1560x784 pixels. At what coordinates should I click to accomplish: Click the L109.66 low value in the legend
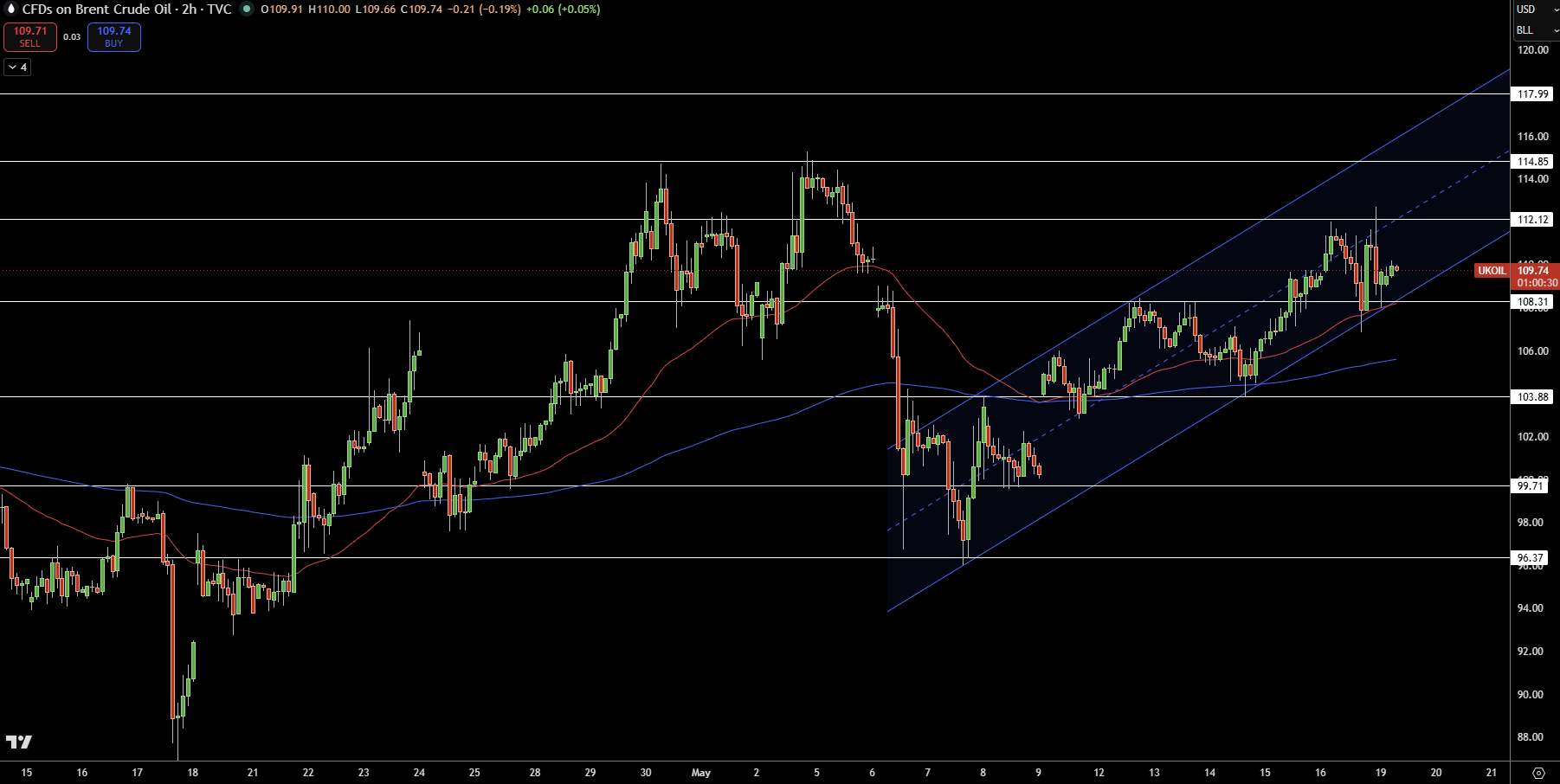click(x=376, y=10)
